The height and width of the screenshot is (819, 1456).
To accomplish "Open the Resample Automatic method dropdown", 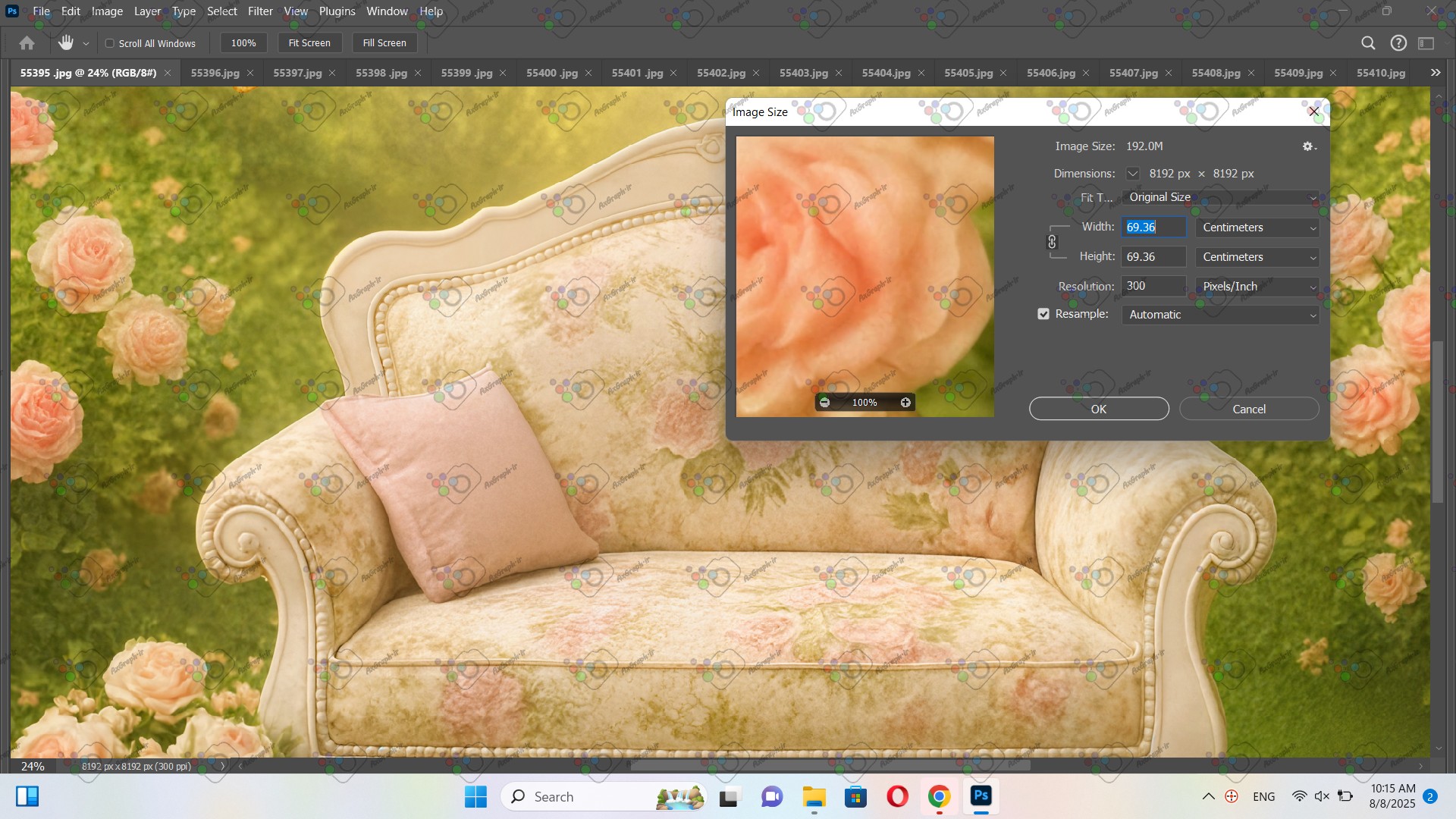I will click(1219, 315).
